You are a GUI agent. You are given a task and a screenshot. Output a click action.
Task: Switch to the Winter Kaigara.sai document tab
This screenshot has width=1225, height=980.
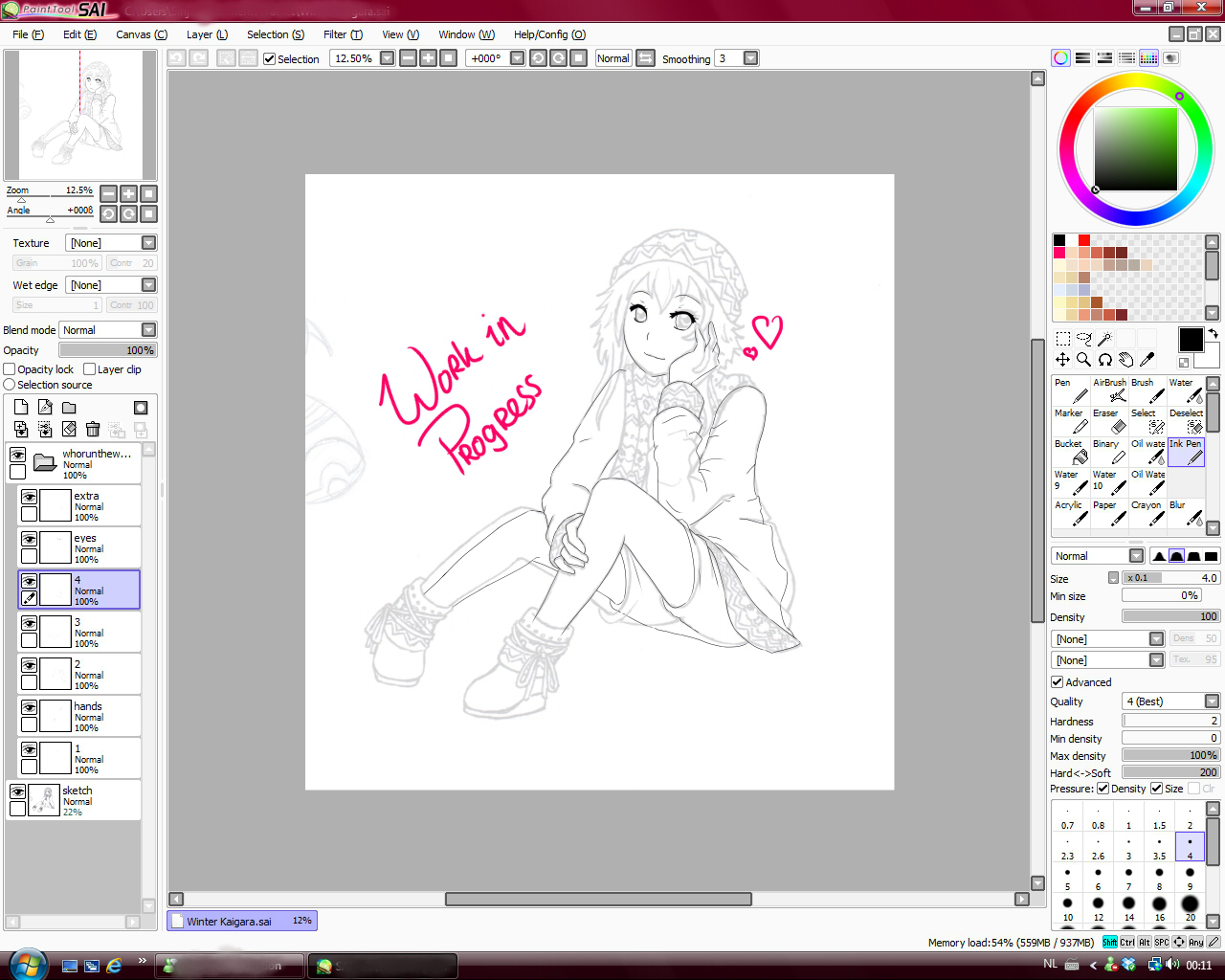[x=240, y=921]
